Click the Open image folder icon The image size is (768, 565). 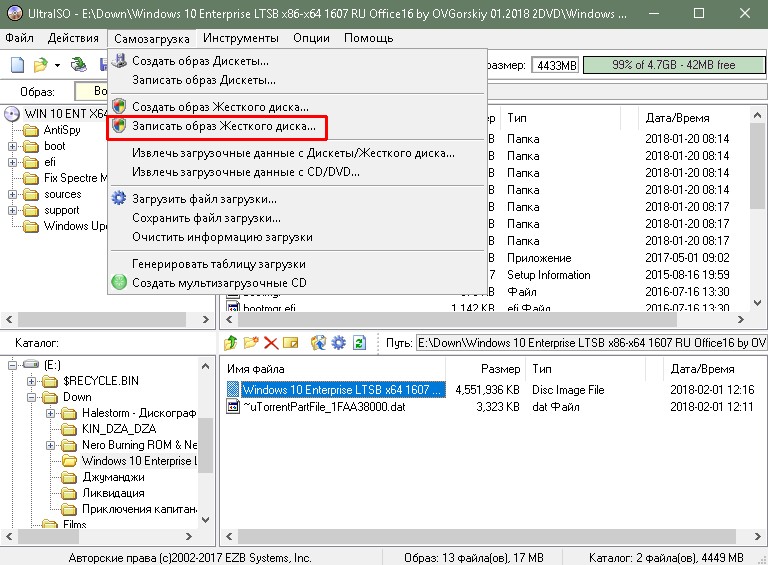click(41, 65)
